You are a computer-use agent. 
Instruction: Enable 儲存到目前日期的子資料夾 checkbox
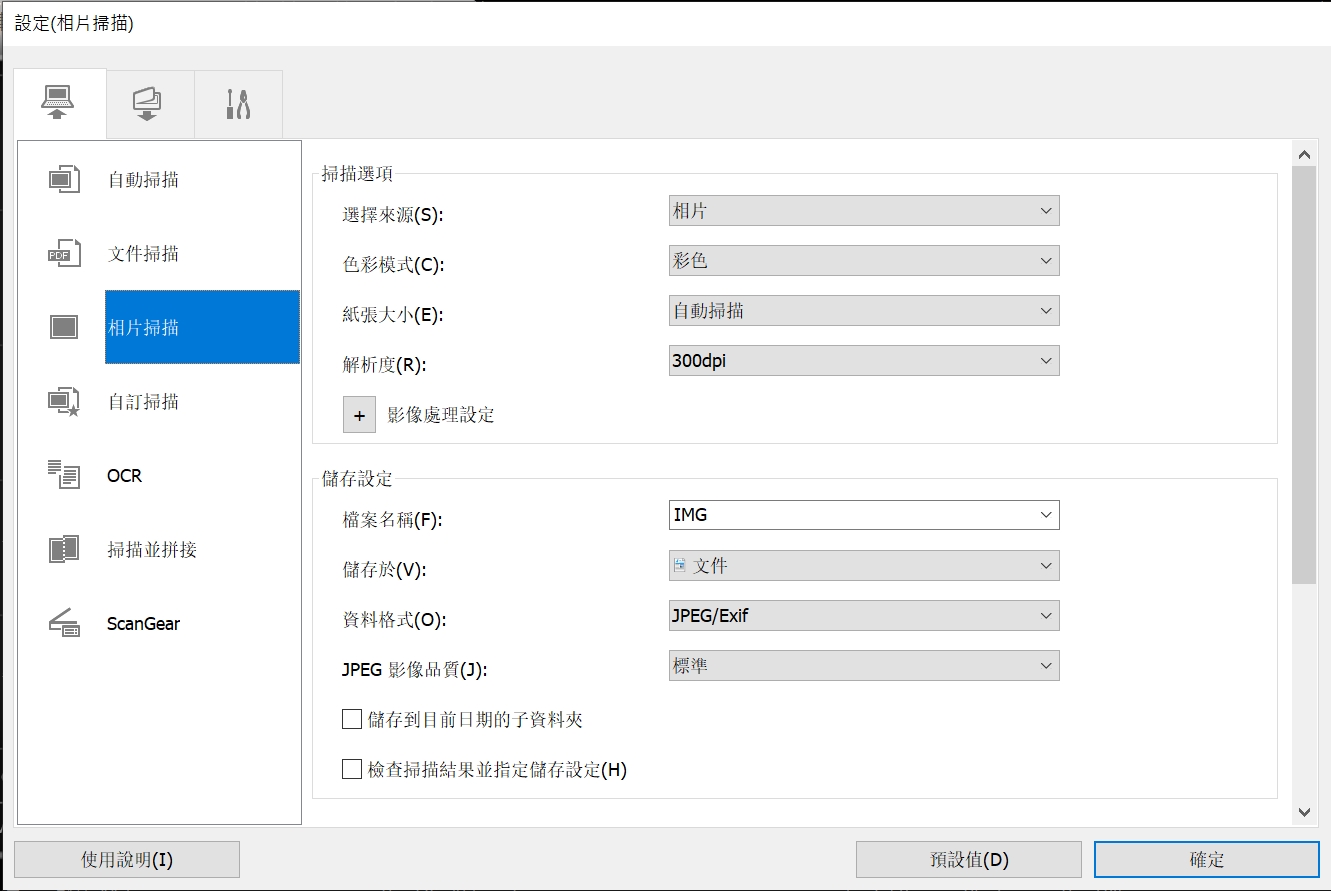point(352,719)
